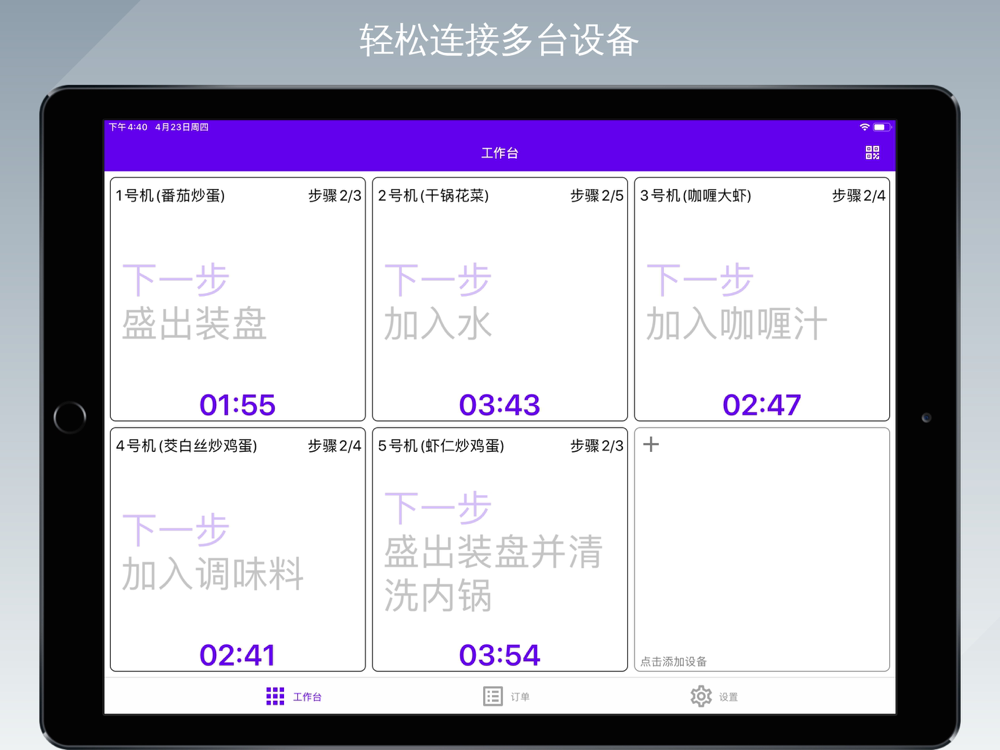Image resolution: width=1000 pixels, height=750 pixels.
Task: Switch to the 订单 tab
Action: pyautogui.click(x=520, y=697)
